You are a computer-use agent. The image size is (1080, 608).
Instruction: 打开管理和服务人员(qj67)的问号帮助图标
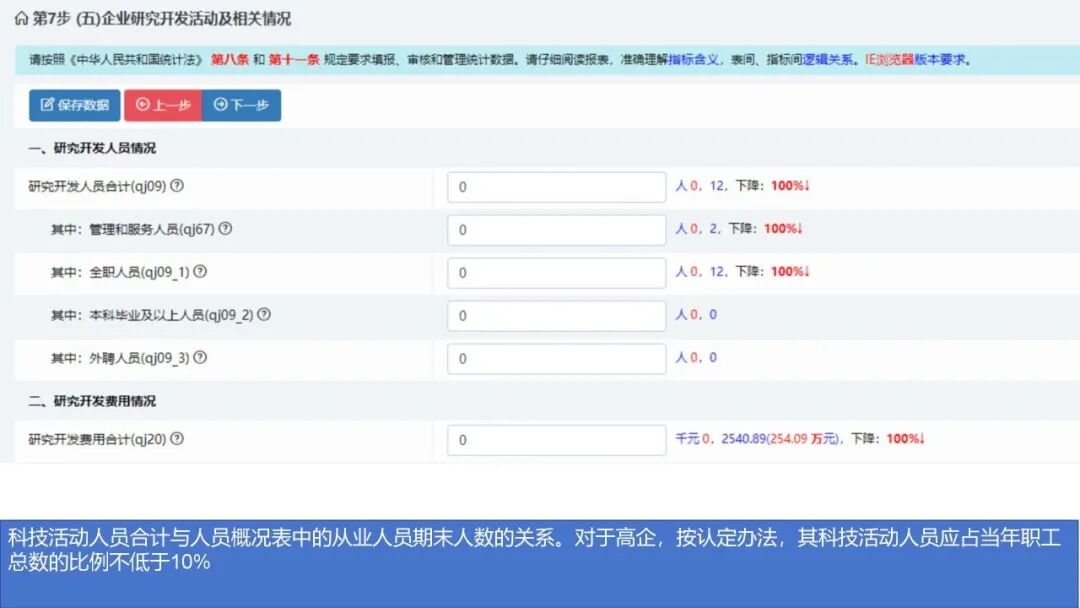[227, 229]
